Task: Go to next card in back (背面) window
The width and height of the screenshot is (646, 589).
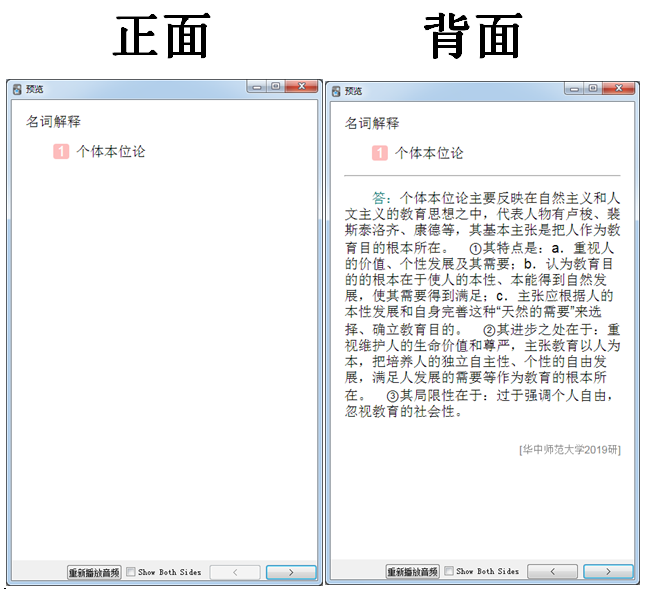Action: click(608, 571)
